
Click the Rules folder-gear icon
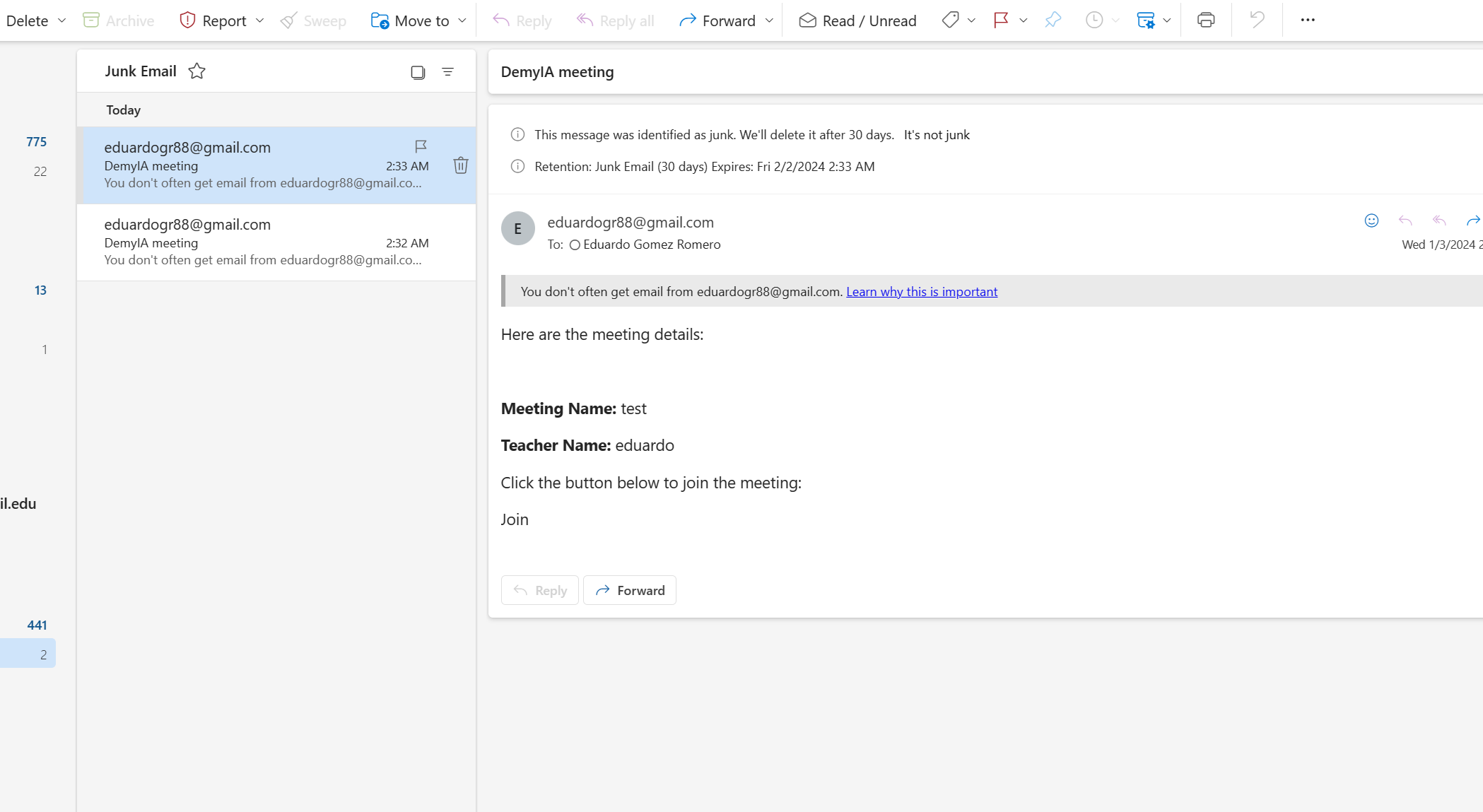[x=1146, y=20]
